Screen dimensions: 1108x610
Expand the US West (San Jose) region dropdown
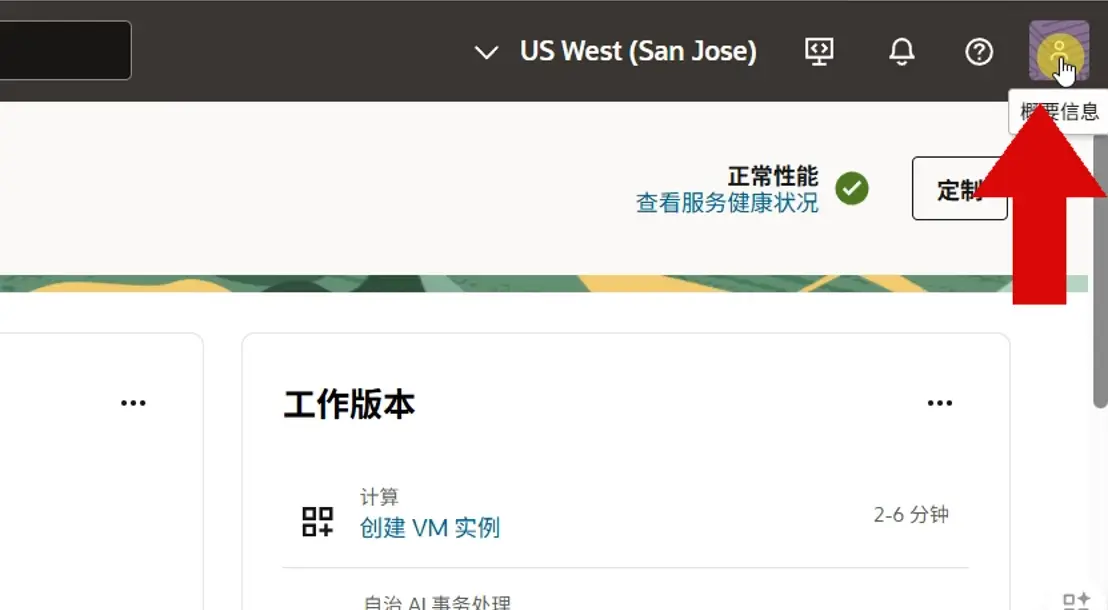615,51
